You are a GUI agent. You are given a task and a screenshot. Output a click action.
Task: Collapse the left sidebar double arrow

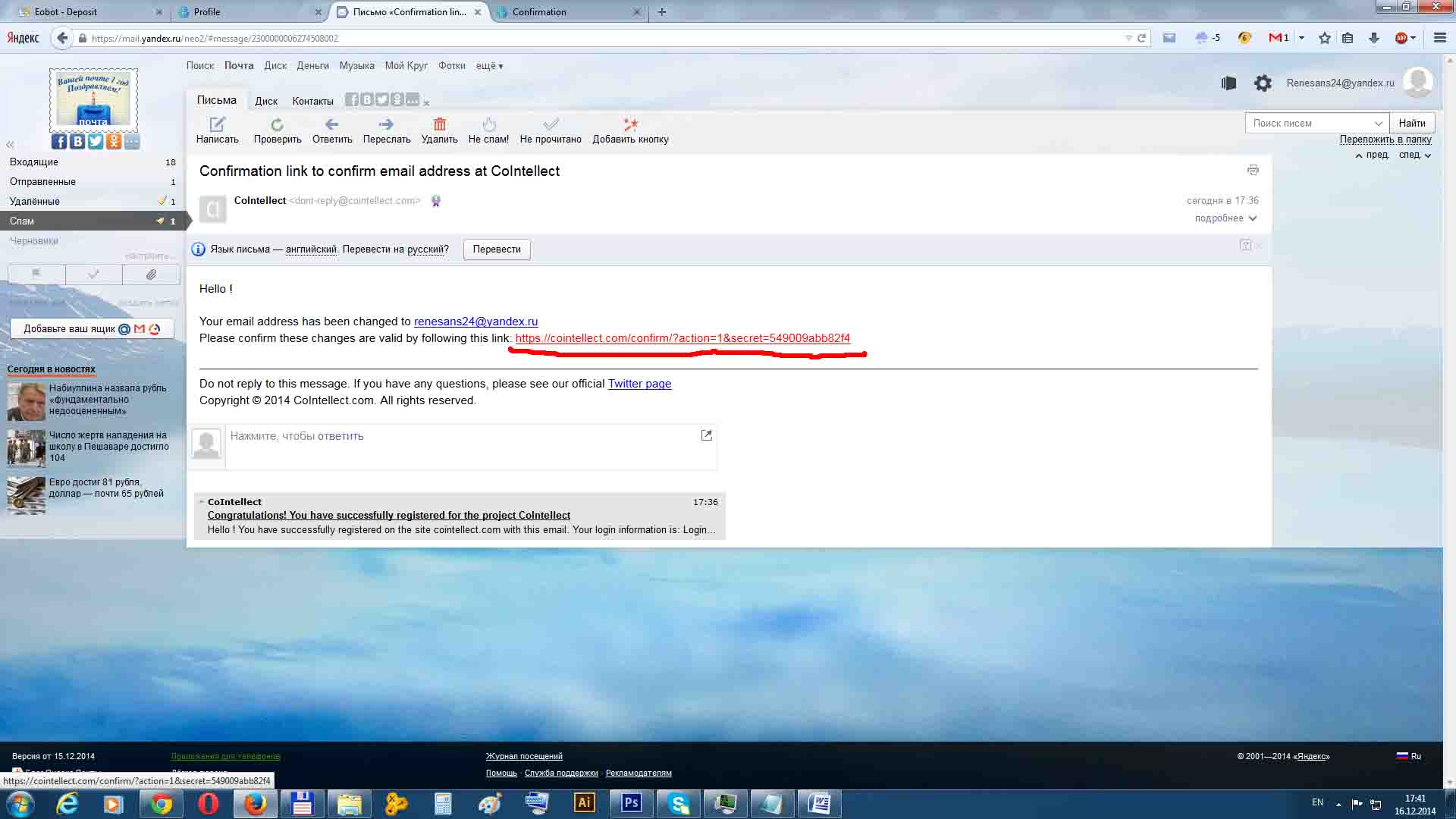tap(10, 144)
